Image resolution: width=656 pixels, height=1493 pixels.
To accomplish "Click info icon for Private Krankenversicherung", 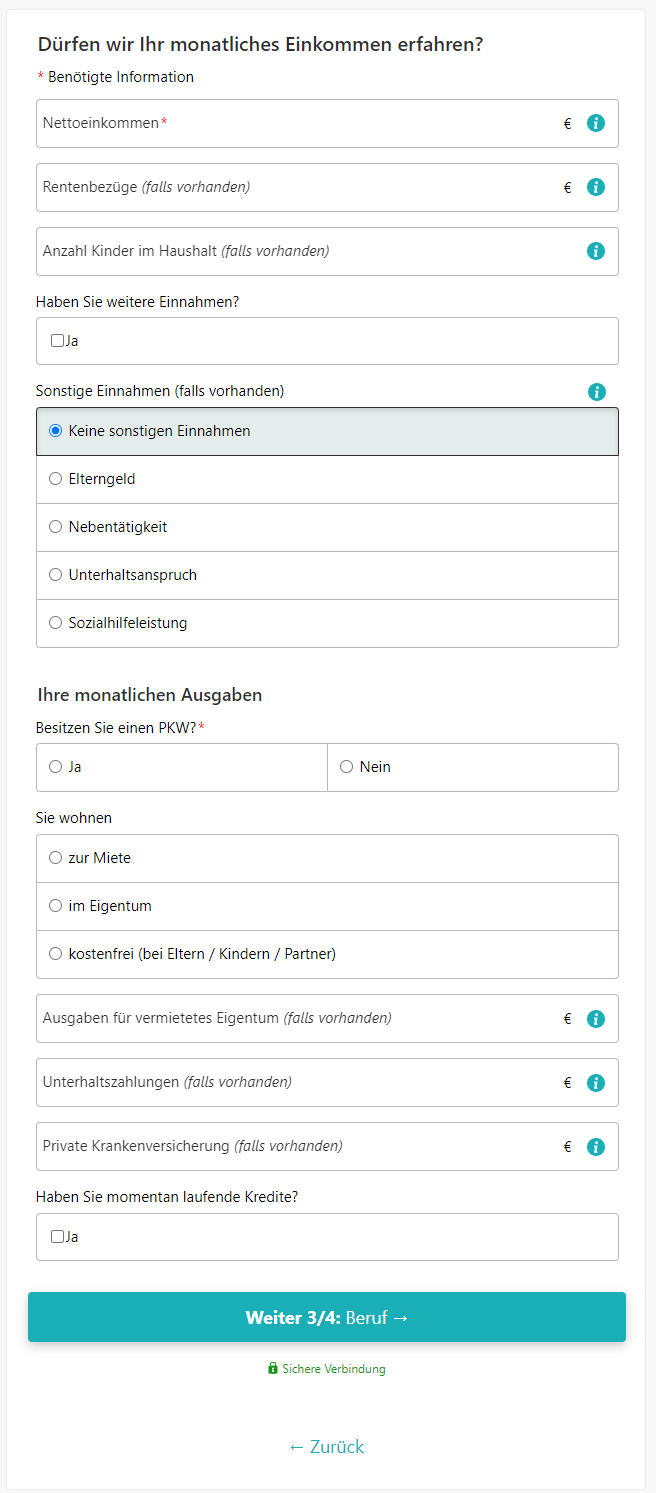I will pyautogui.click(x=596, y=1147).
